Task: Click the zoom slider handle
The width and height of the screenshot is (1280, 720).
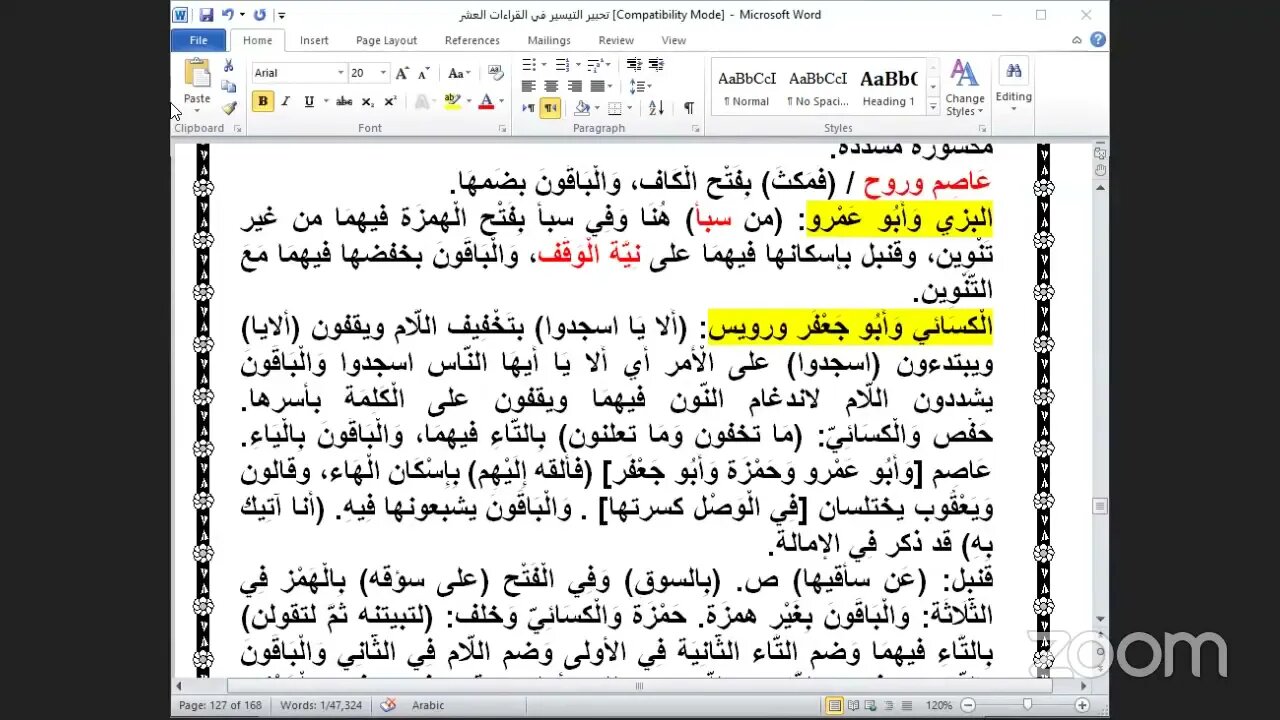Action: 1027,705
